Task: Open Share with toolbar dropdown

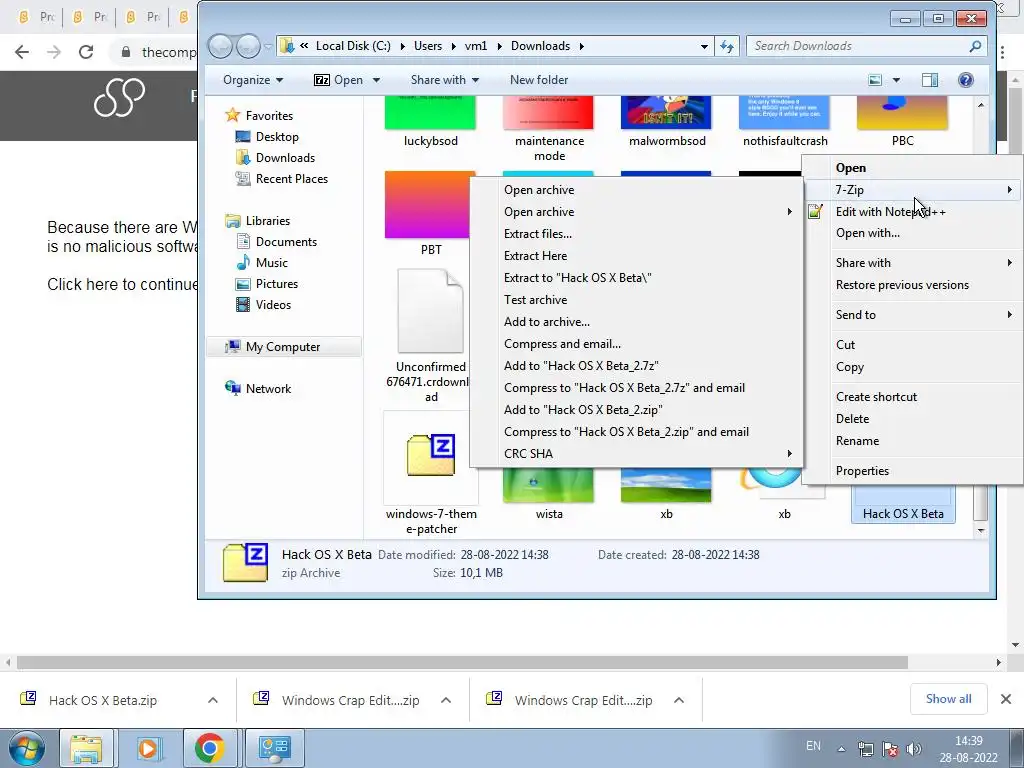Action: pos(445,80)
